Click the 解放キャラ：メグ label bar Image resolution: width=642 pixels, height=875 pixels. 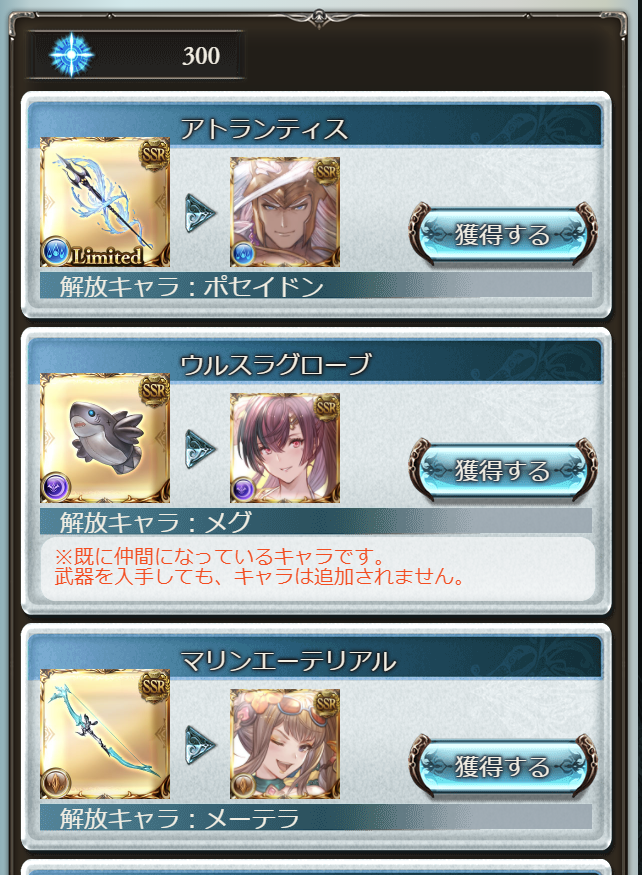pyautogui.click(x=316, y=522)
